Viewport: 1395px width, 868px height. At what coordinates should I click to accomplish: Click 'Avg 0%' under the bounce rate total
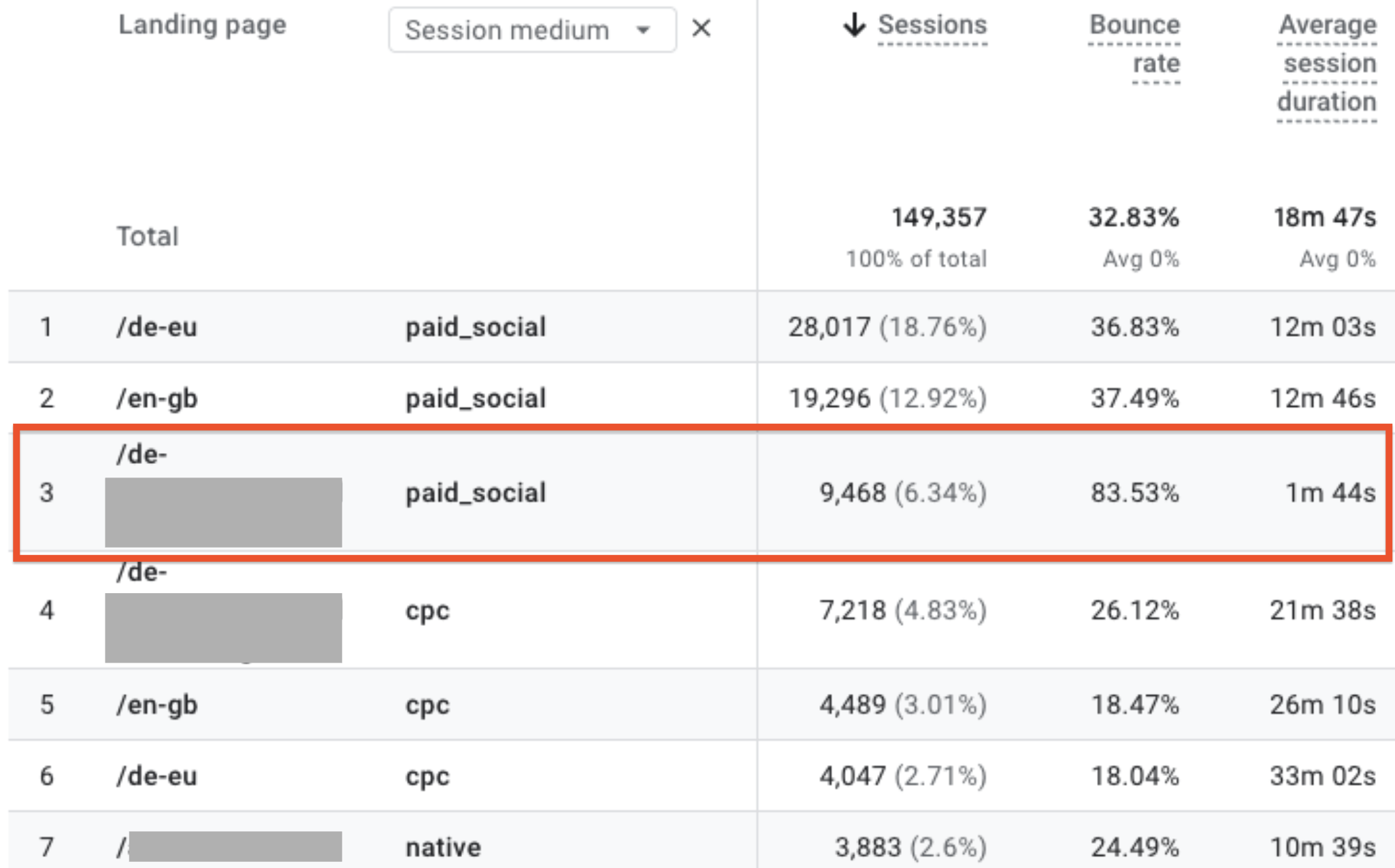[x=1141, y=259]
